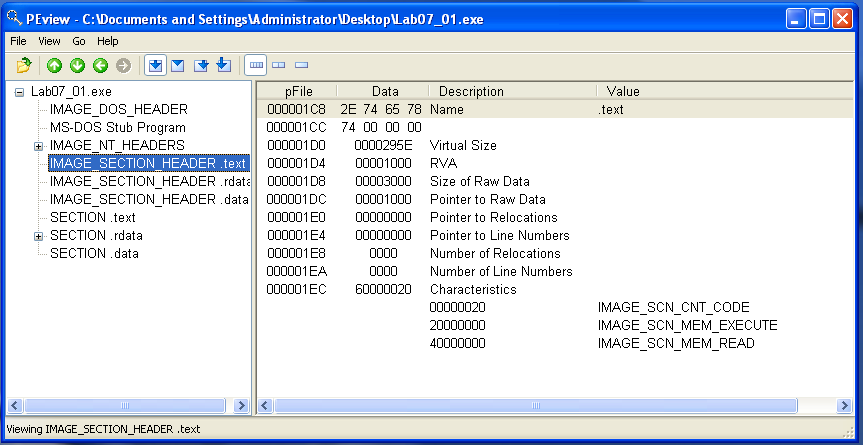
Task: Select MS-DOS Stub Program tree item
Action: pos(118,128)
